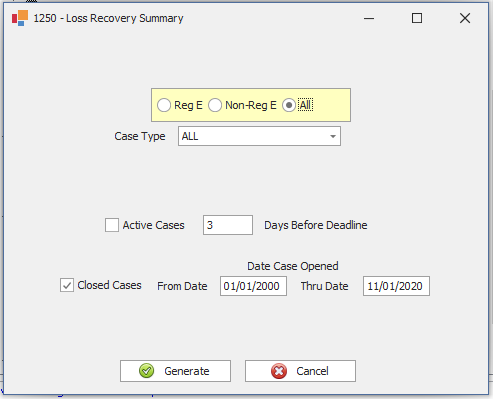Enable the Active Cases checkbox
Image resolution: width=493 pixels, height=399 pixels.
112,225
